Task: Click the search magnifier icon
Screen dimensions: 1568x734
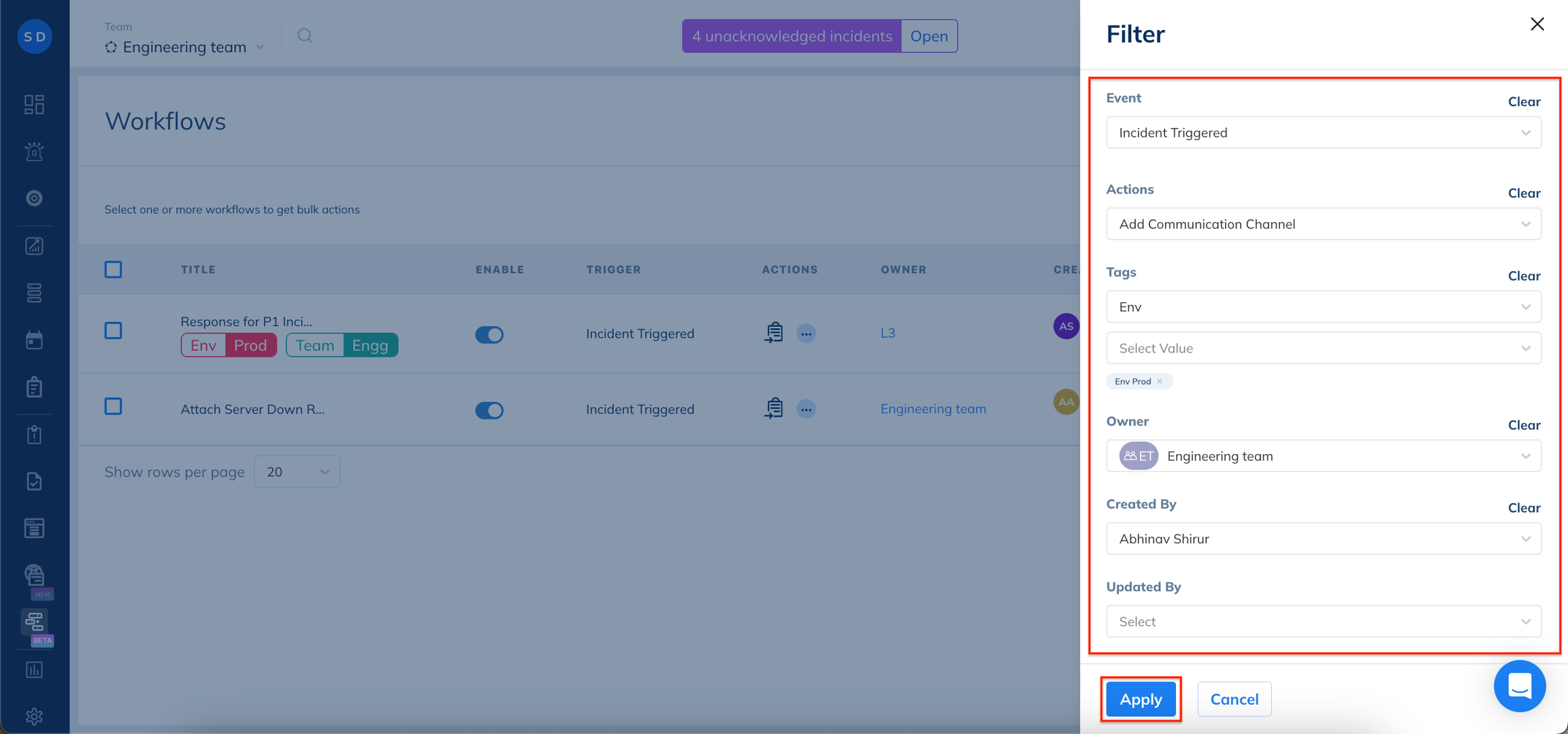Action: (305, 35)
